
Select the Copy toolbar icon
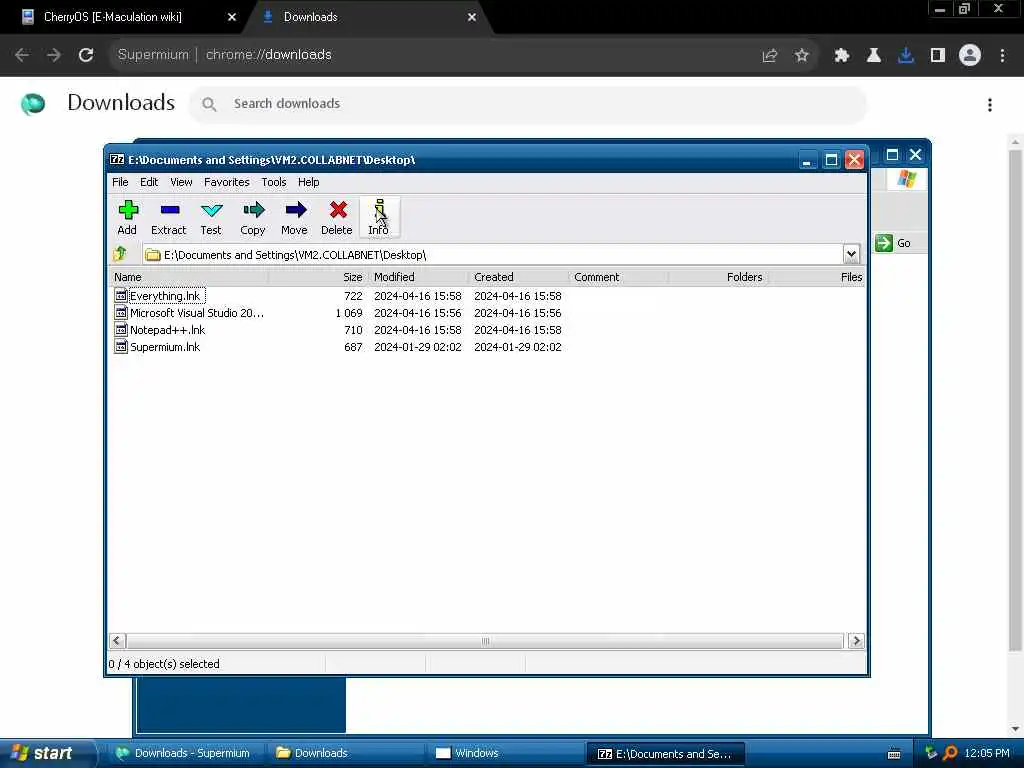[x=253, y=217]
